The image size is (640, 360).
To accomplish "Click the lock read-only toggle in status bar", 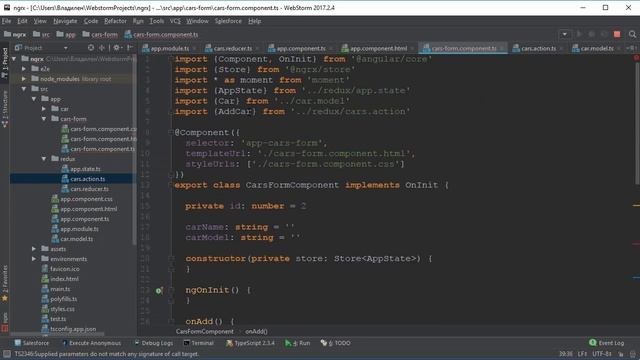I will 621,354.
